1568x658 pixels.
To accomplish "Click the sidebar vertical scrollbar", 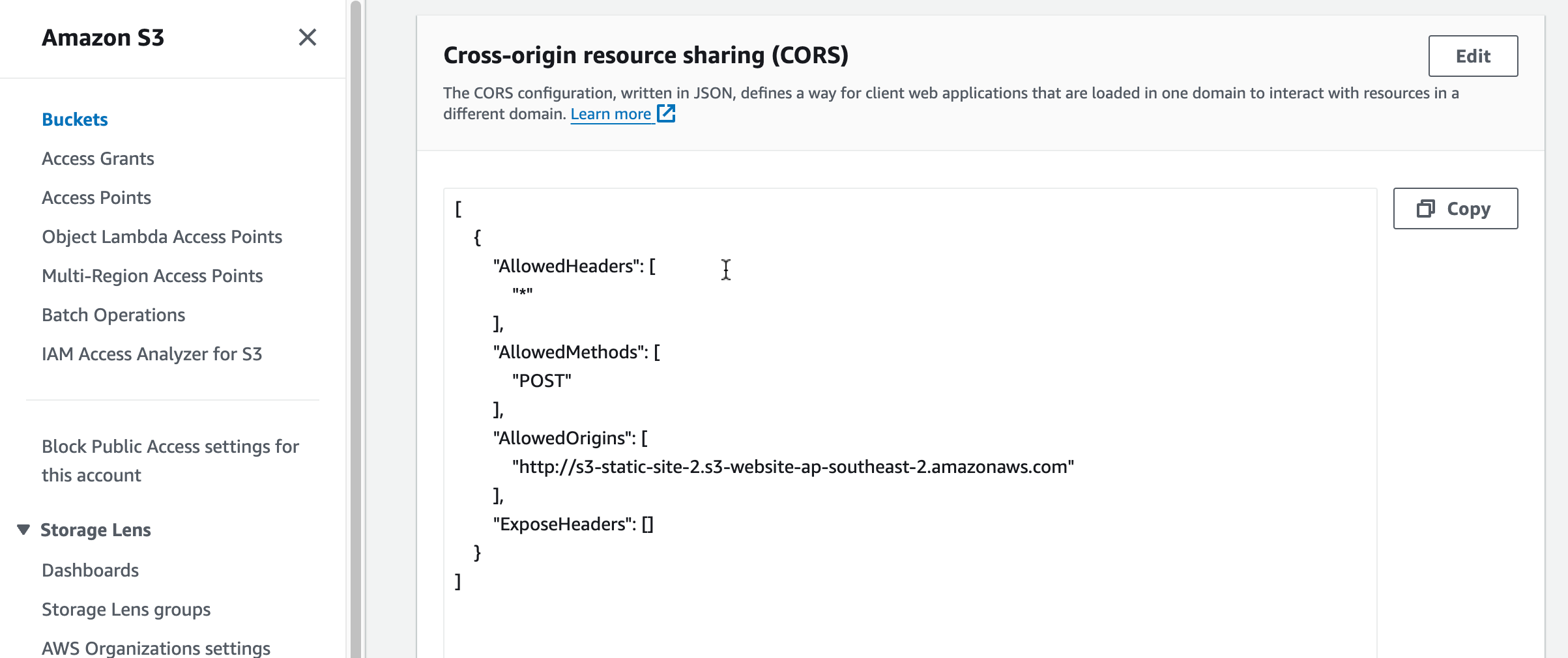I will (355, 326).
